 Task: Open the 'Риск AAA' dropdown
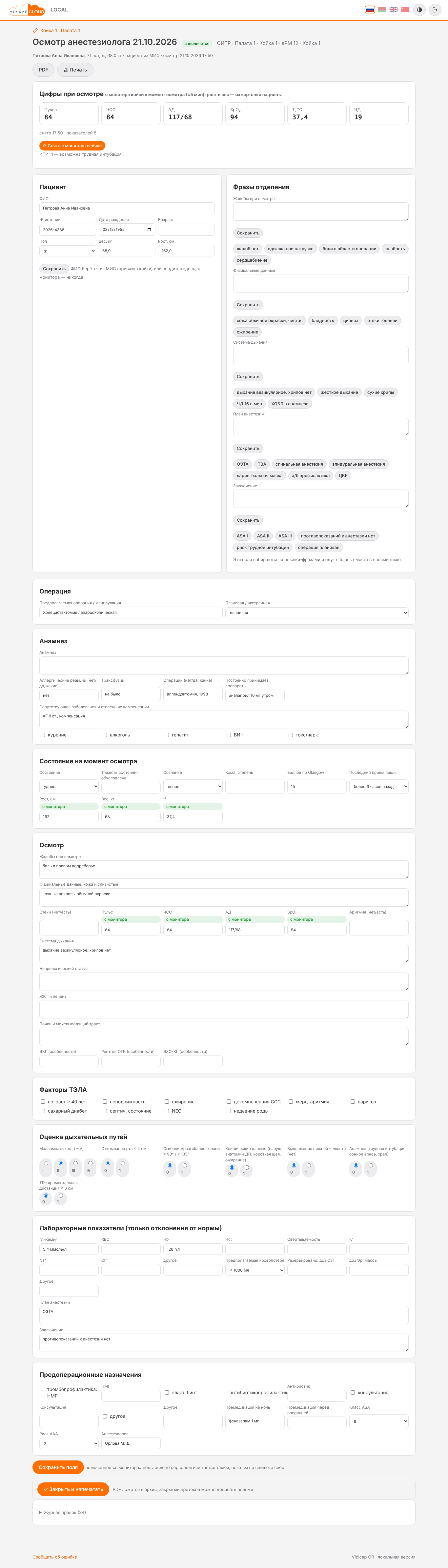point(69,1443)
